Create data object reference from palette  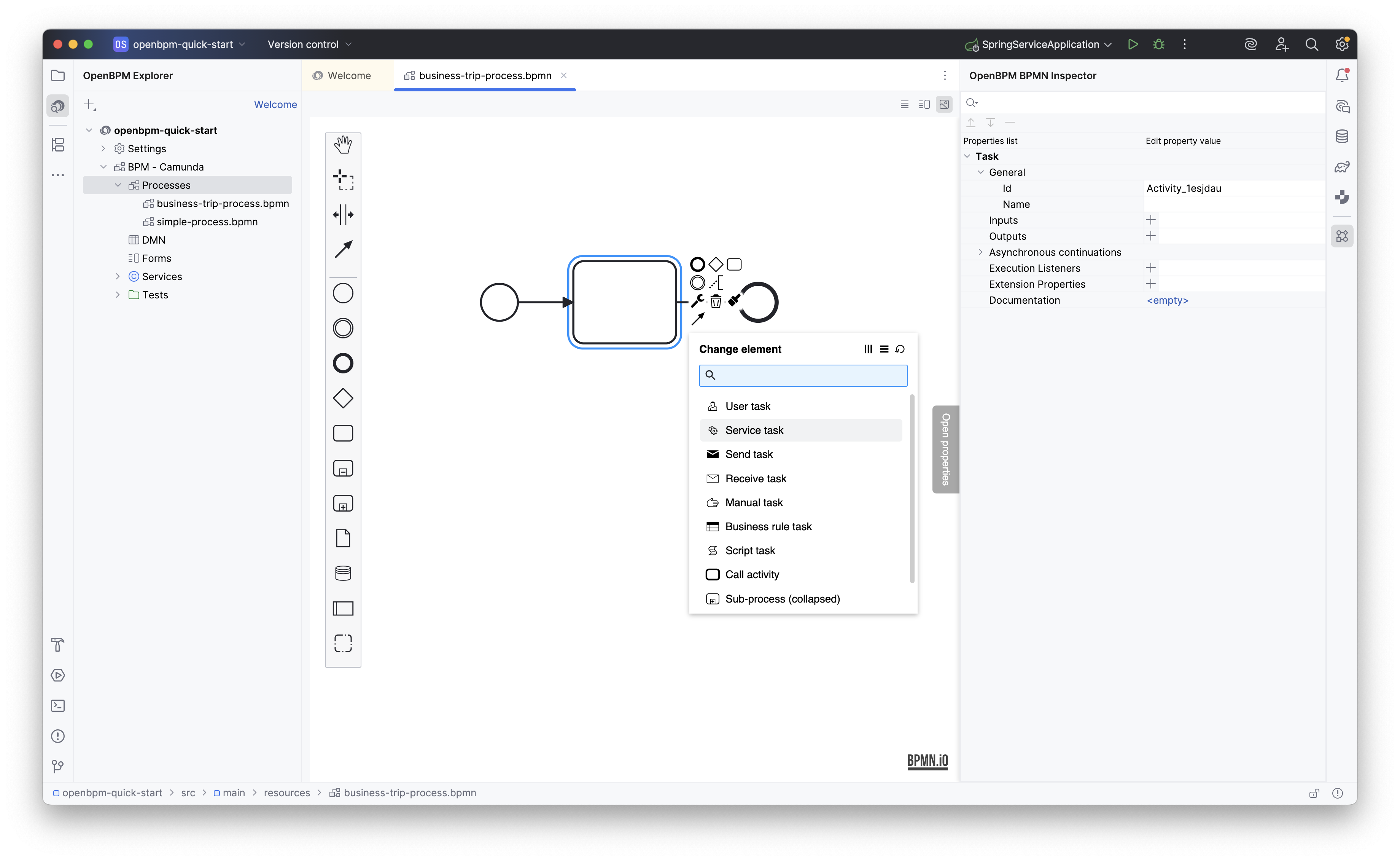pyautogui.click(x=343, y=538)
